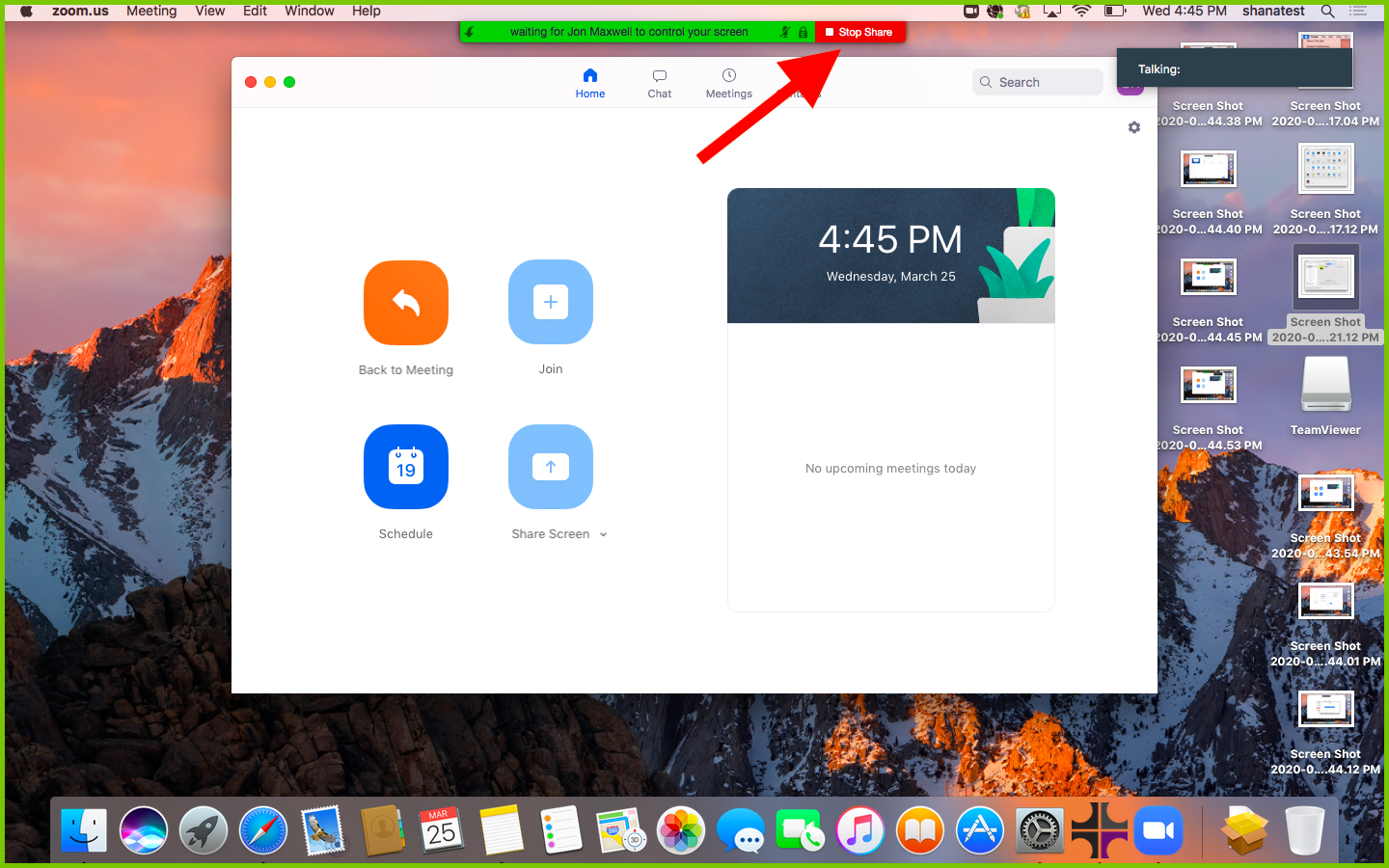Open the View menu
Image resolution: width=1389 pixels, height=868 pixels.
coord(210,11)
